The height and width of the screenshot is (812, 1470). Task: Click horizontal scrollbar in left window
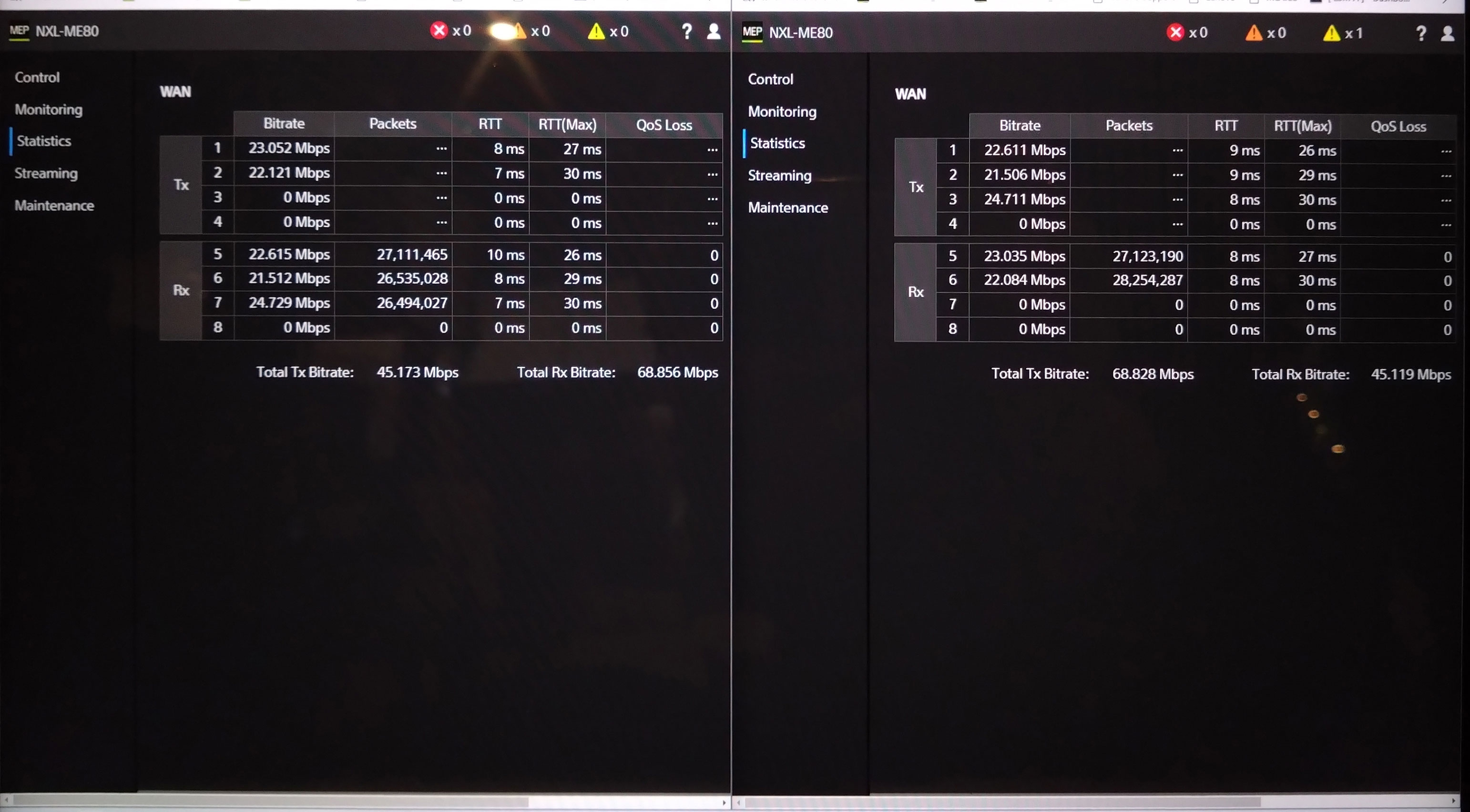coord(268,802)
